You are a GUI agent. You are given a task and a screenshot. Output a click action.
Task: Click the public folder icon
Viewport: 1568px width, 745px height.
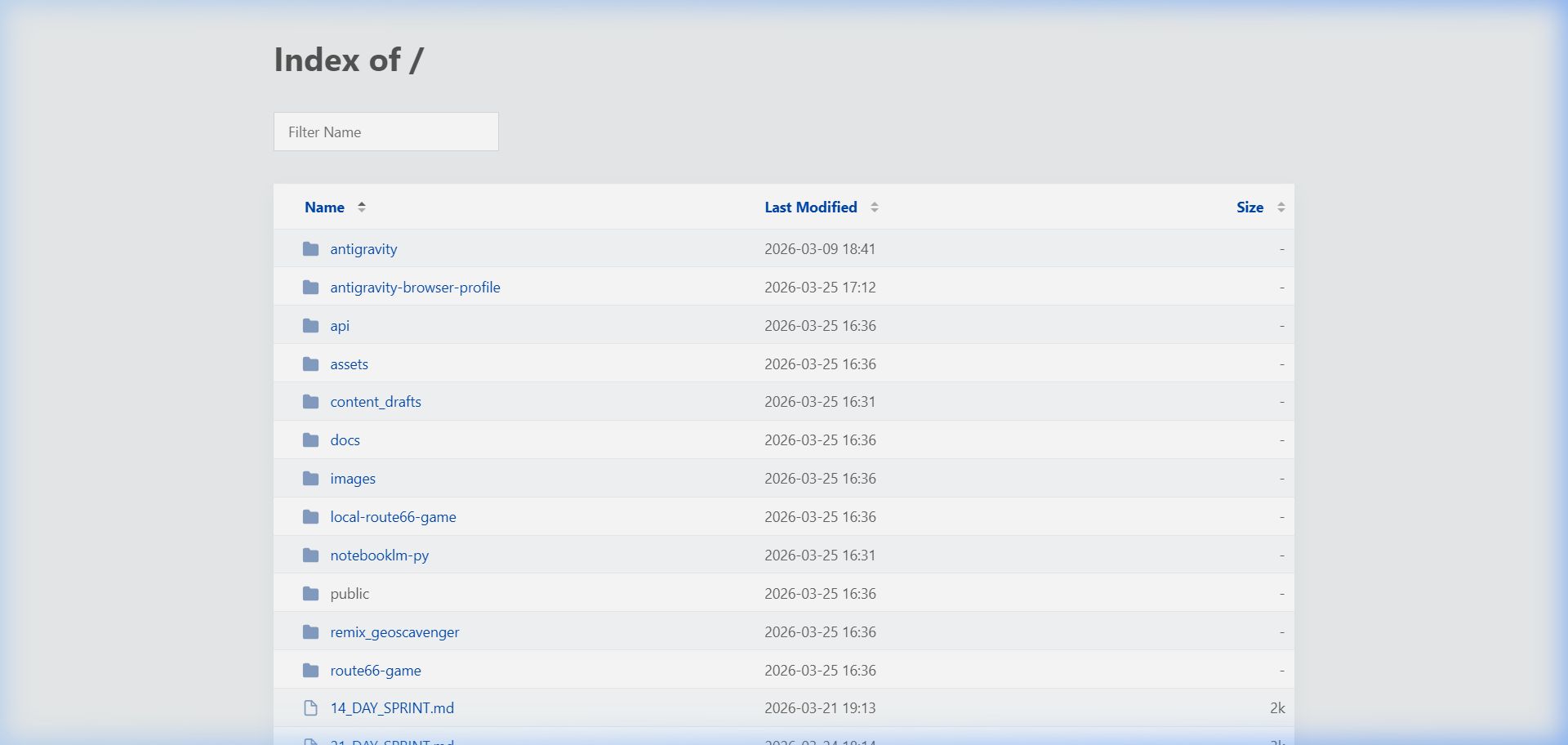click(310, 594)
